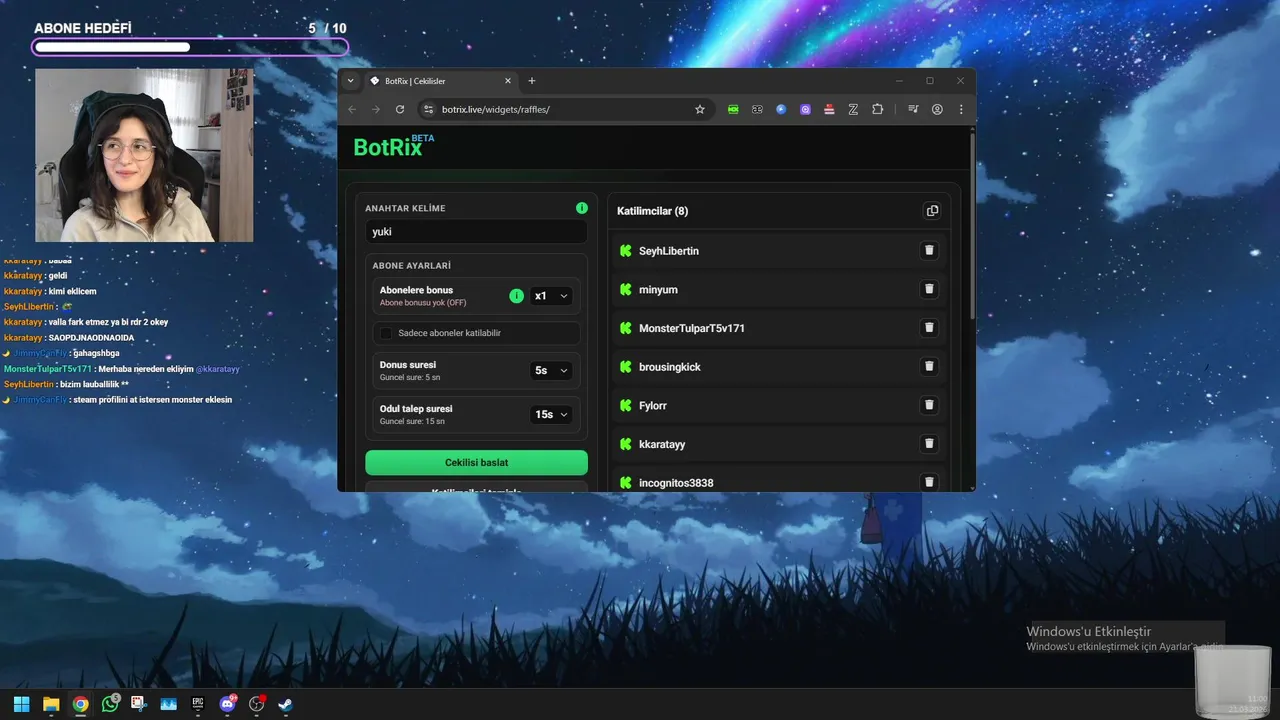Open WhatsApp from the taskbar
The image size is (1280, 720).
[110, 704]
